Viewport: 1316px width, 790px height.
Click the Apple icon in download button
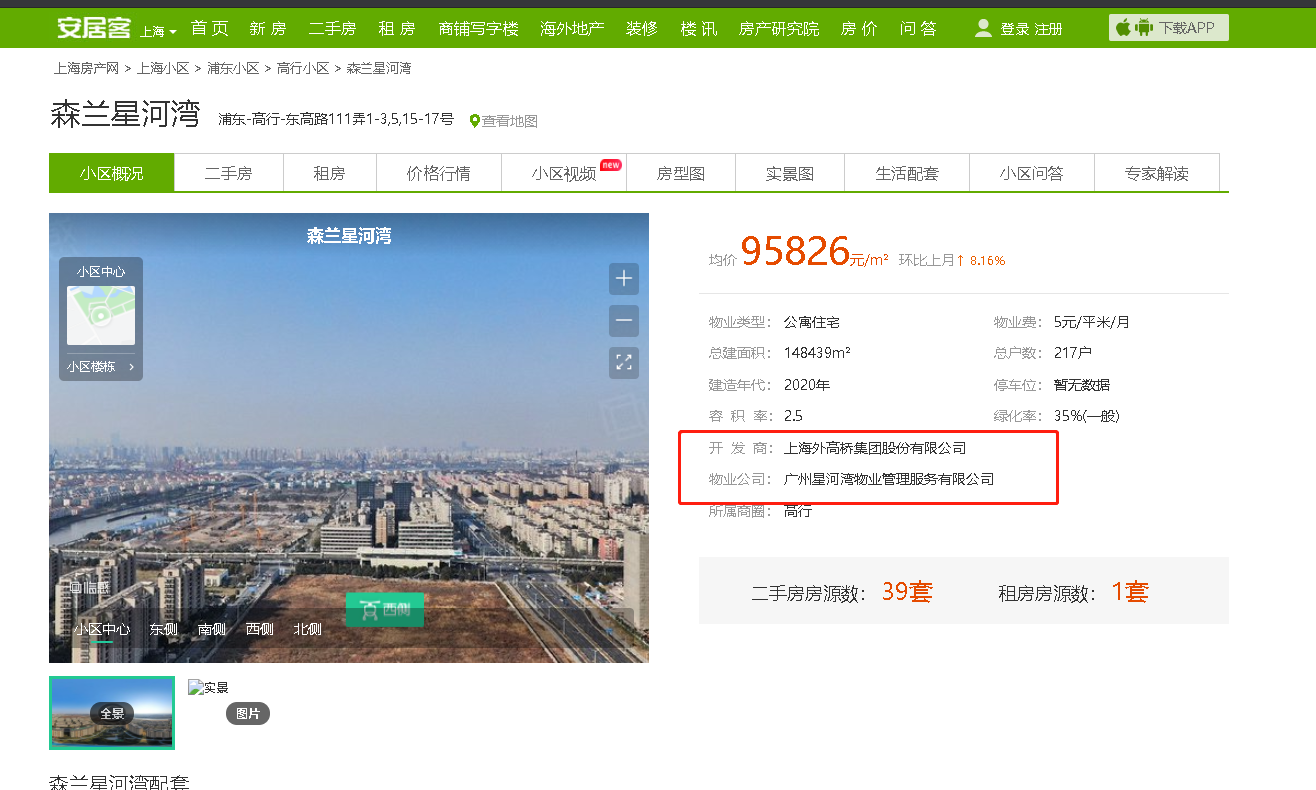tap(1123, 28)
